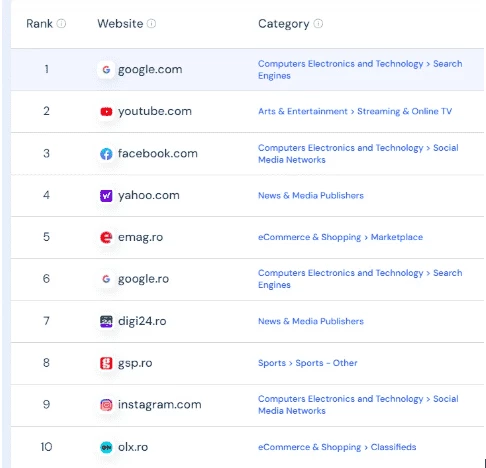Click the info icon next to Category
The height and width of the screenshot is (468, 486).
tap(318, 24)
